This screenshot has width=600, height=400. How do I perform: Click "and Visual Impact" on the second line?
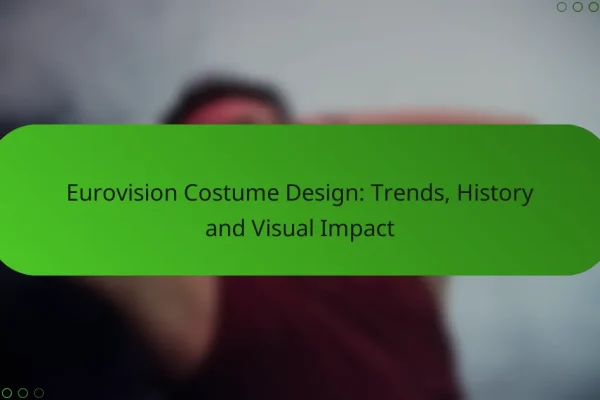pos(300,228)
